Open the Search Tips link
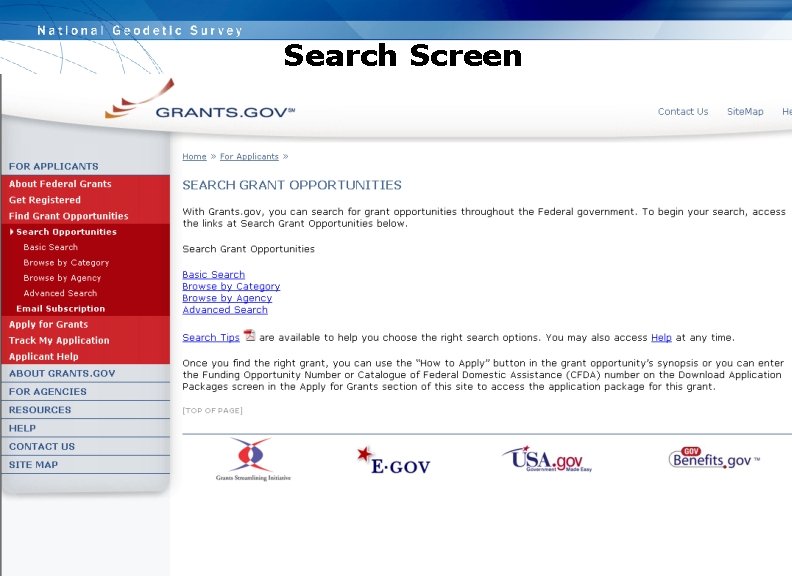This screenshot has width=792, height=576. 211,338
